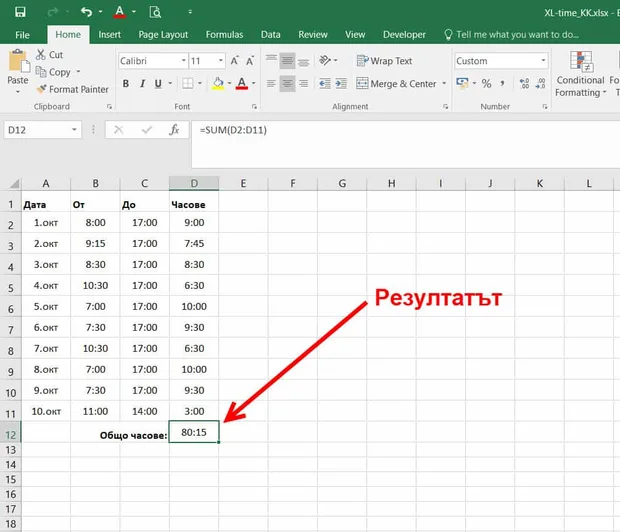Screen dimensions: 620x532
Task: Toggle Bold formatting
Action: coord(126,83)
